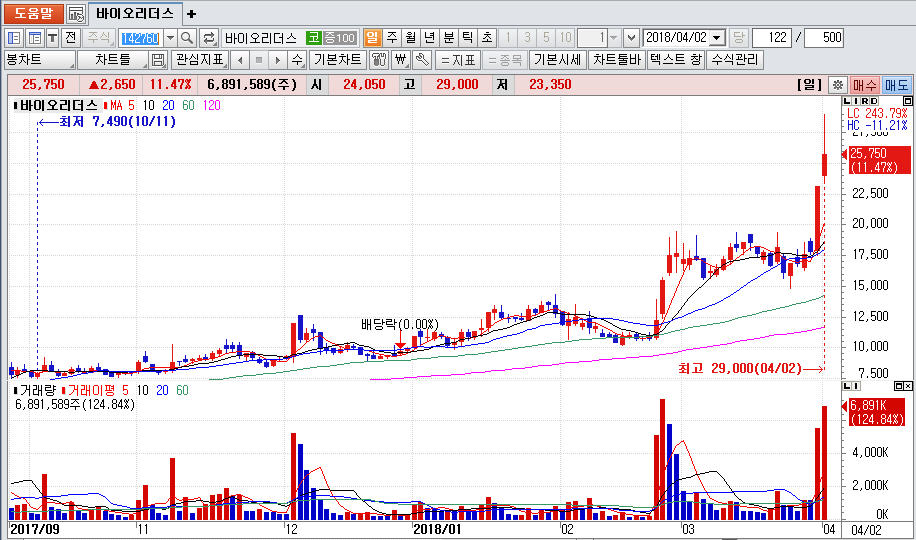Click the 'T' text tool icon

click(52, 38)
